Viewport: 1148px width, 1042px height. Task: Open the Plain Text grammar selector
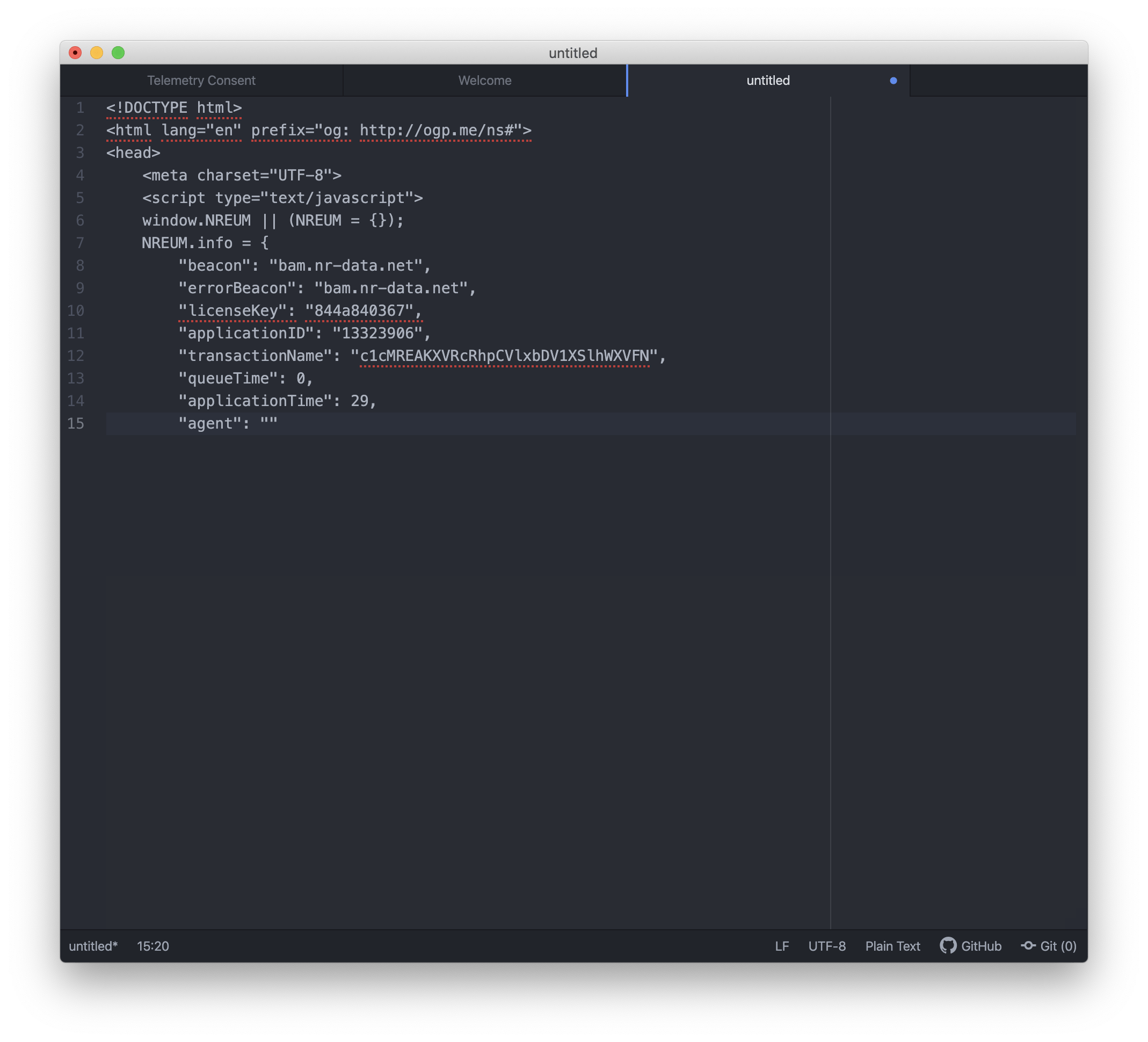[x=892, y=946]
